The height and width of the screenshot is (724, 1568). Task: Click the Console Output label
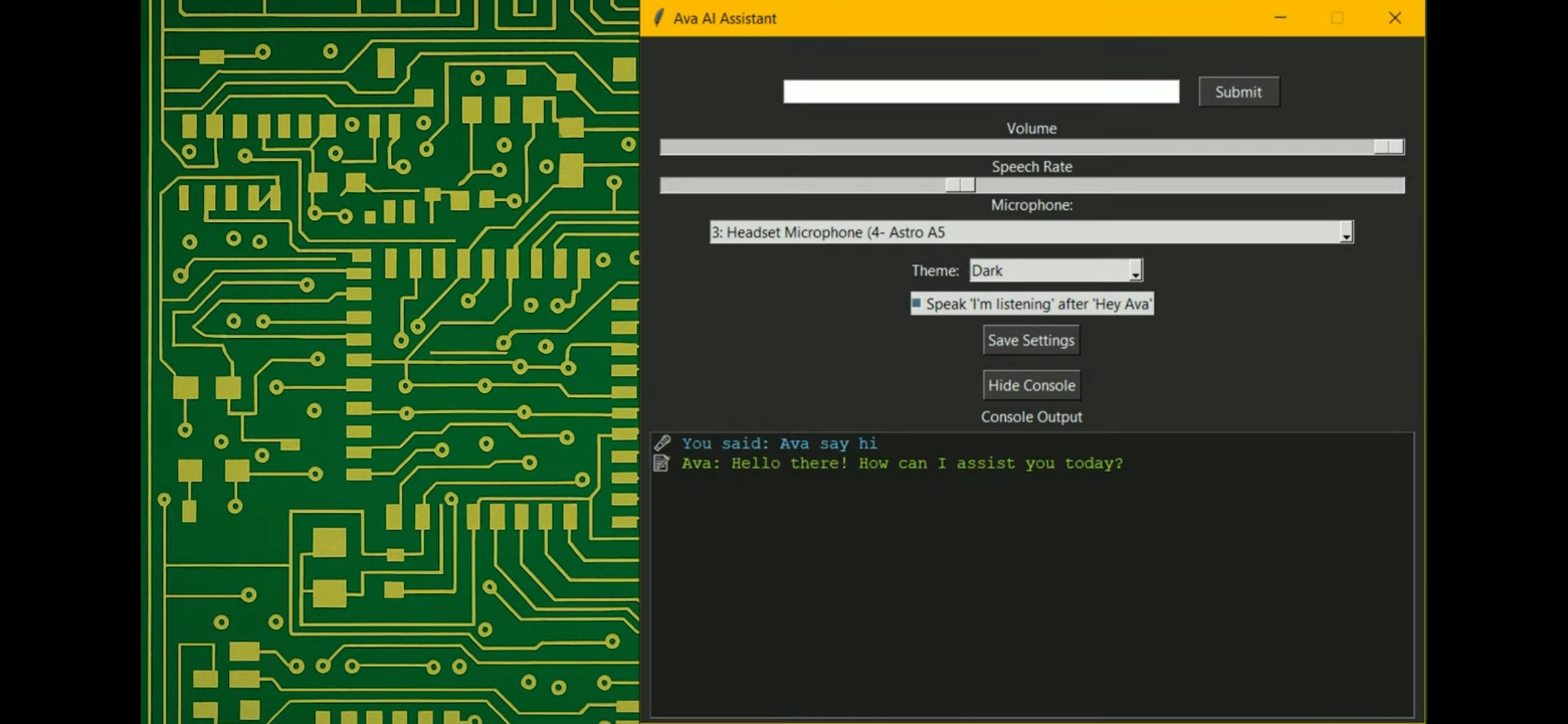pos(1031,416)
